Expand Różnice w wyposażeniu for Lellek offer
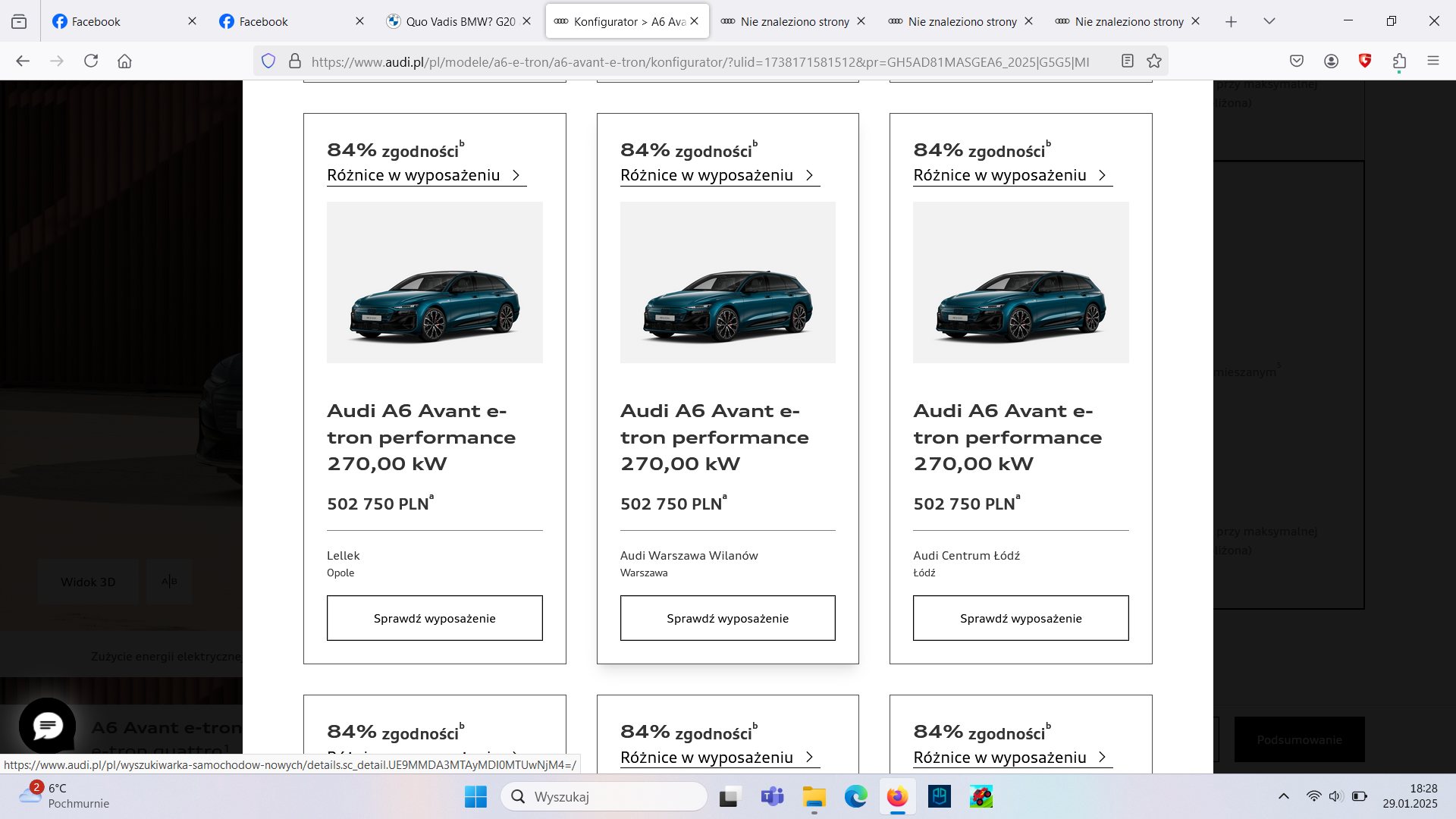 pos(426,175)
